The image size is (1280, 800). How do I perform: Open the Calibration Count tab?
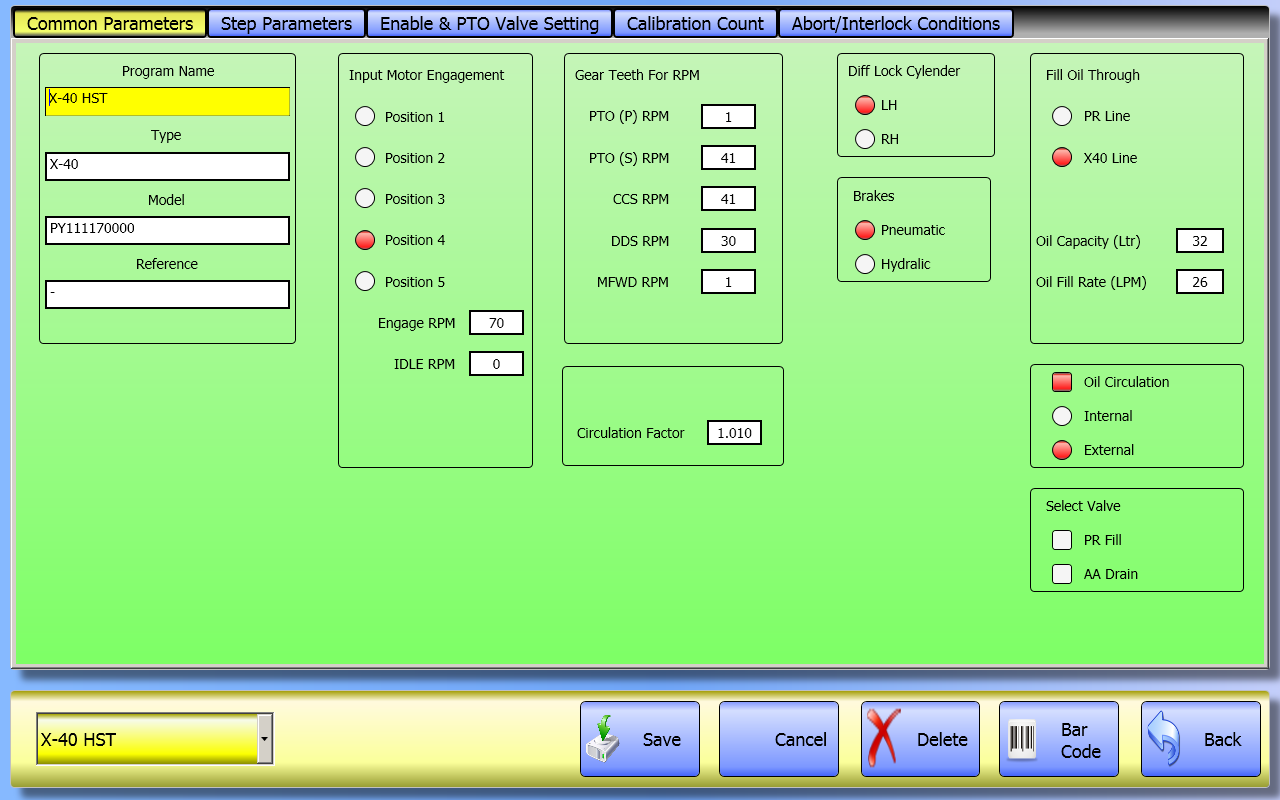695,24
